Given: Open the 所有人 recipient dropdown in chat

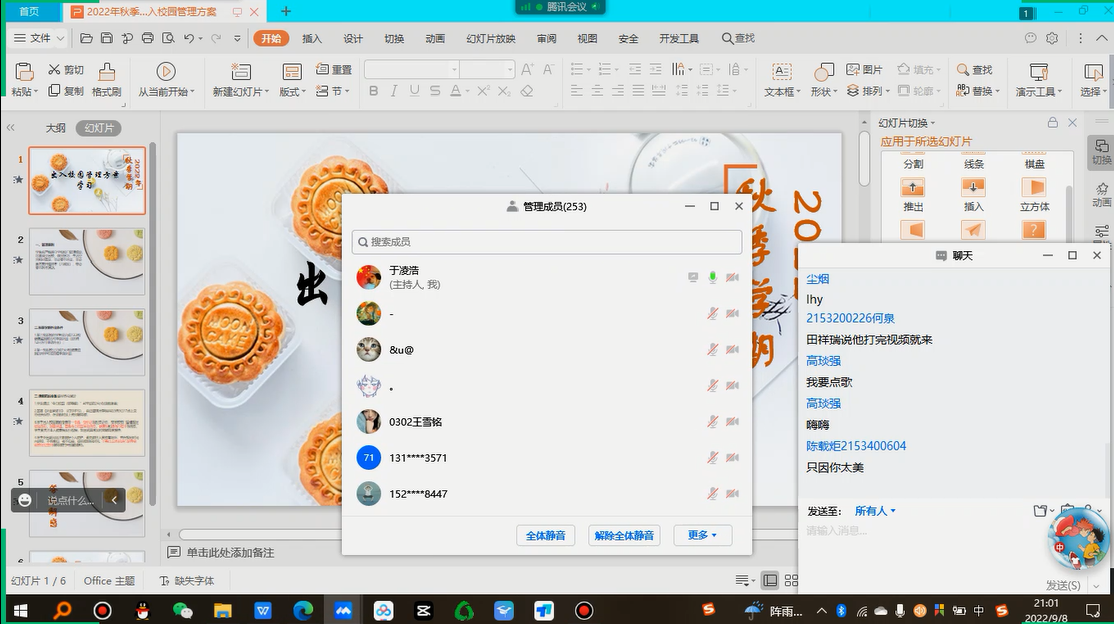Looking at the screenshot, I should (875, 511).
